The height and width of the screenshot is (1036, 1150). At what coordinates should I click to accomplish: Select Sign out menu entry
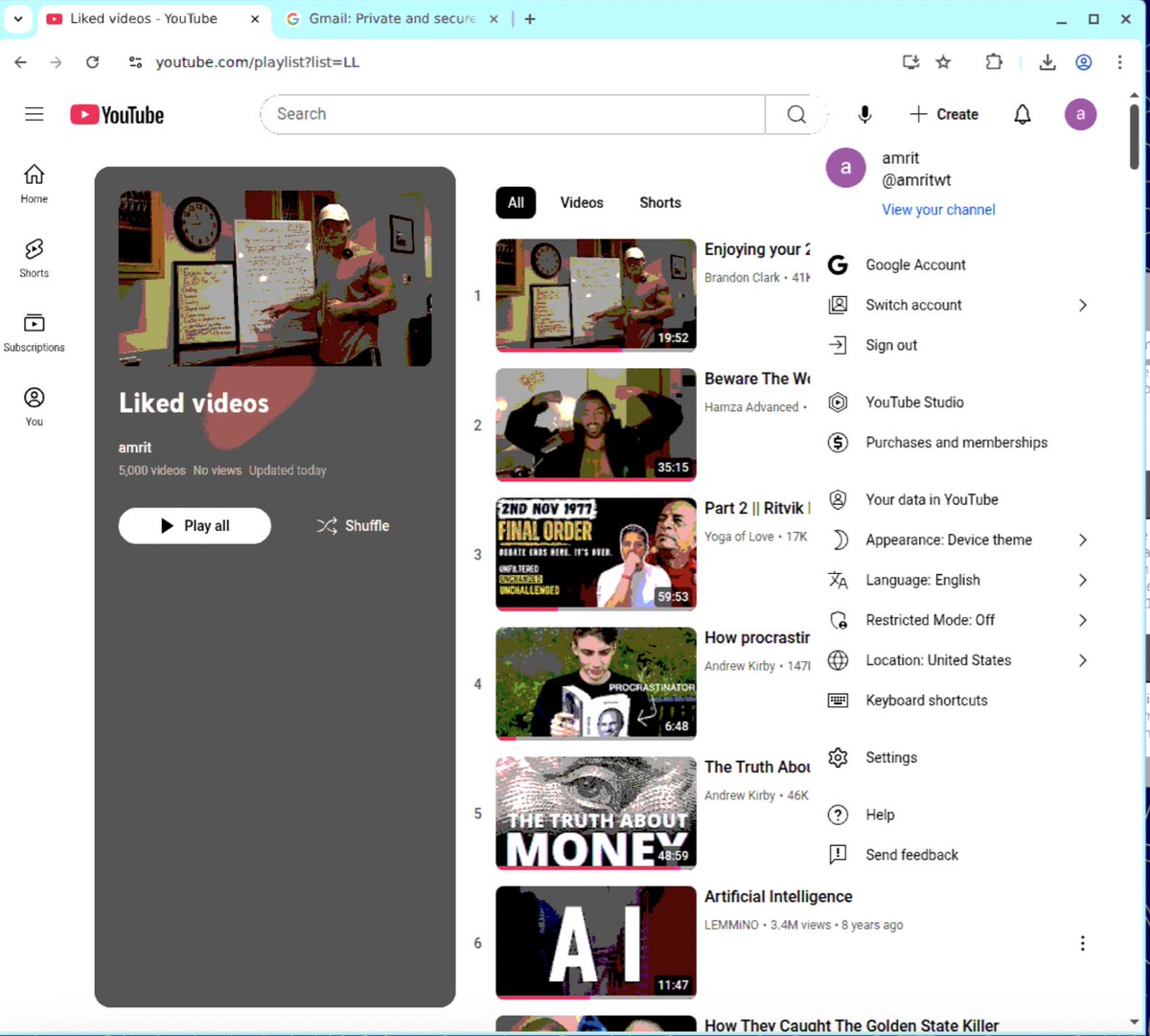(x=959, y=345)
